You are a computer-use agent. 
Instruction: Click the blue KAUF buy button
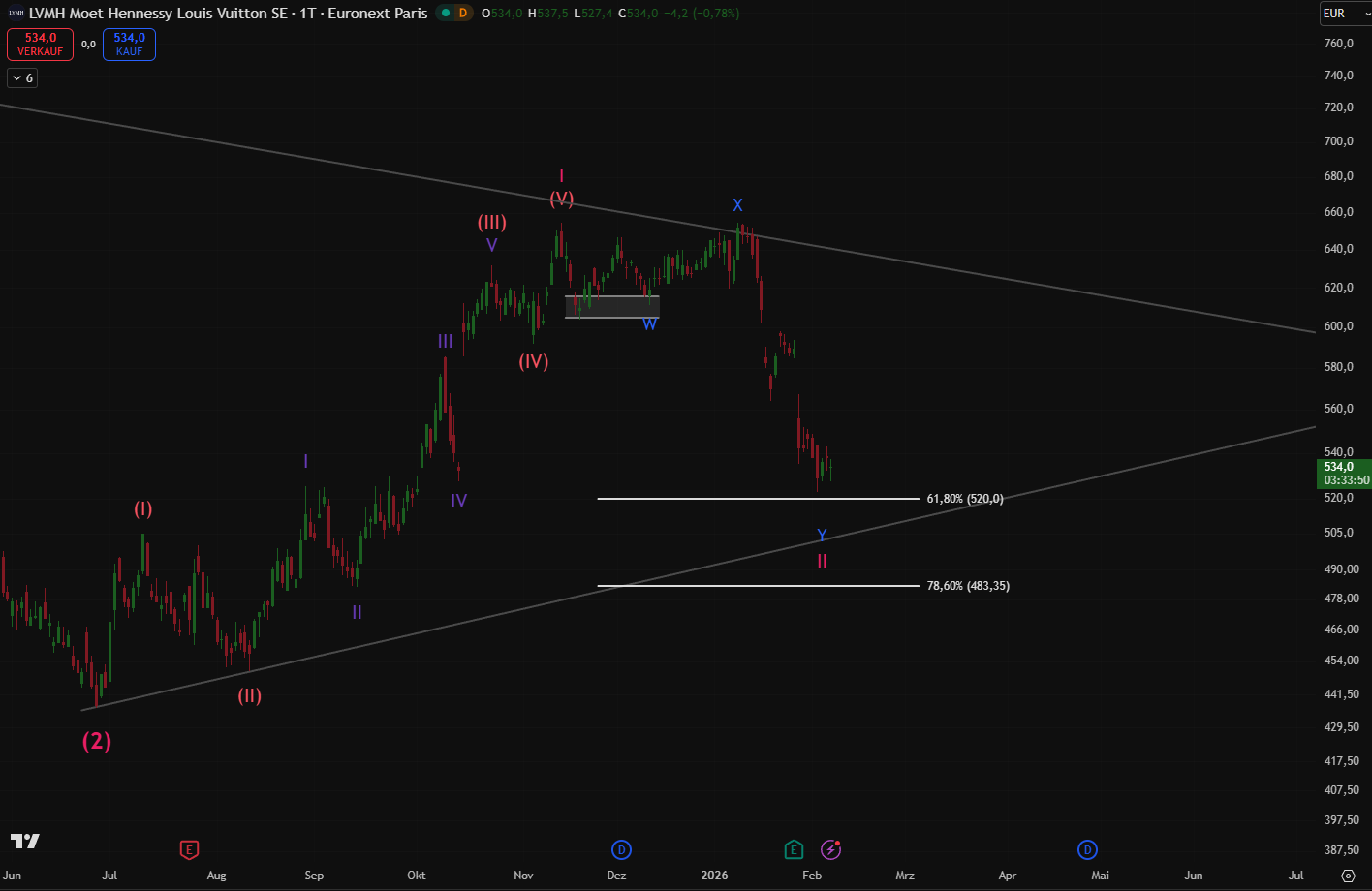point(129,45)
